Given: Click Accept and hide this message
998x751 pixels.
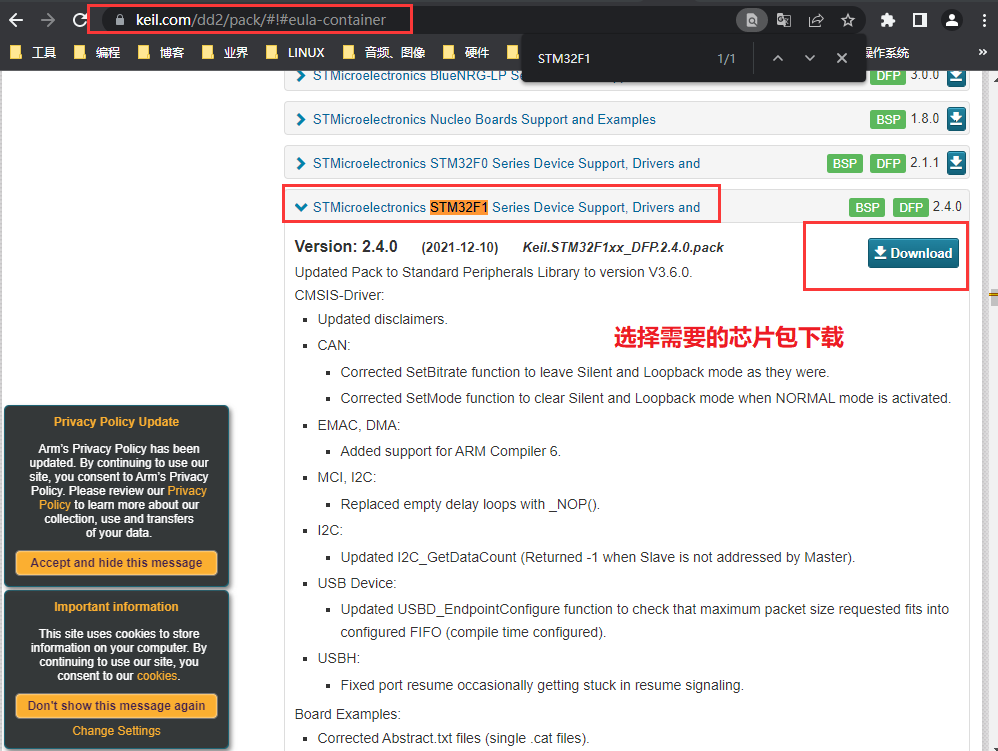Looking at the screenshot, I should click(x=116, y=563).
